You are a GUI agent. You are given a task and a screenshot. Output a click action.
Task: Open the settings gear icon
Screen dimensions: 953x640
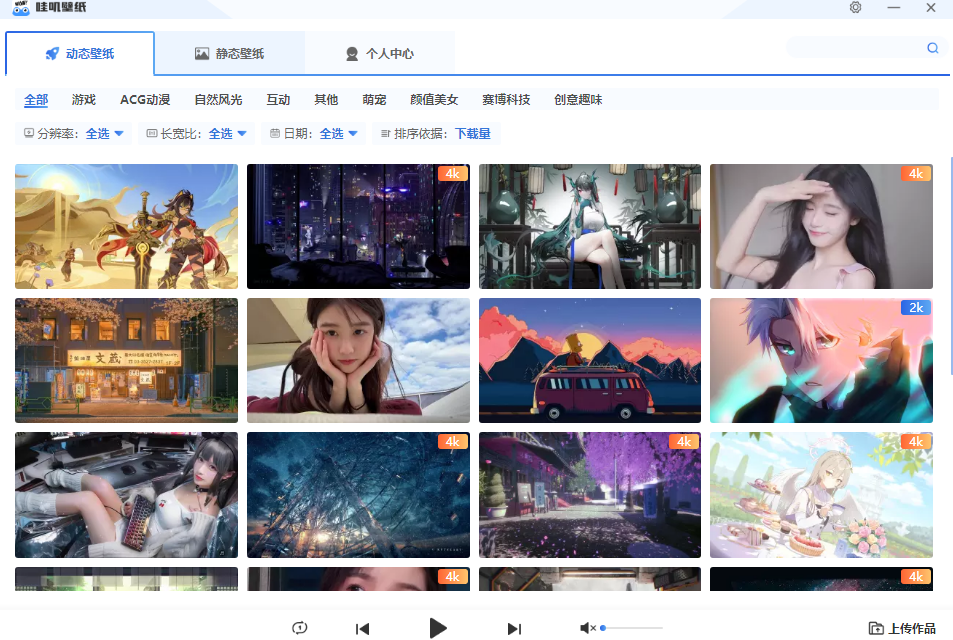coord(855,7)
